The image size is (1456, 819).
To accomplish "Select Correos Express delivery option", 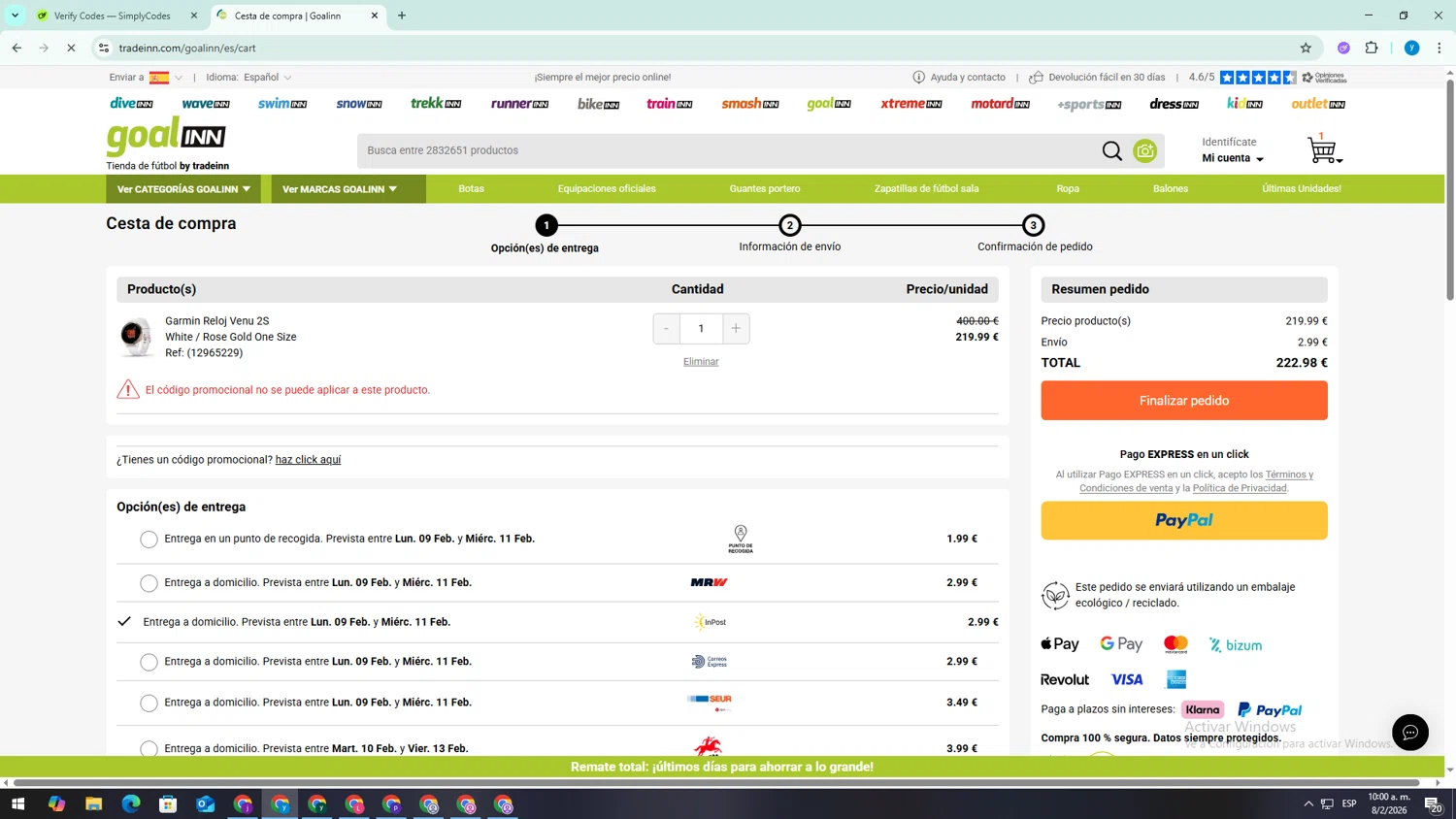I will coord(149,662).
